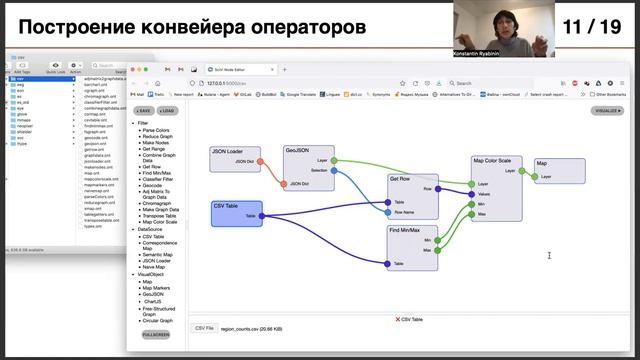Select Map Color Scale in Filter list

tap(160, 222)
